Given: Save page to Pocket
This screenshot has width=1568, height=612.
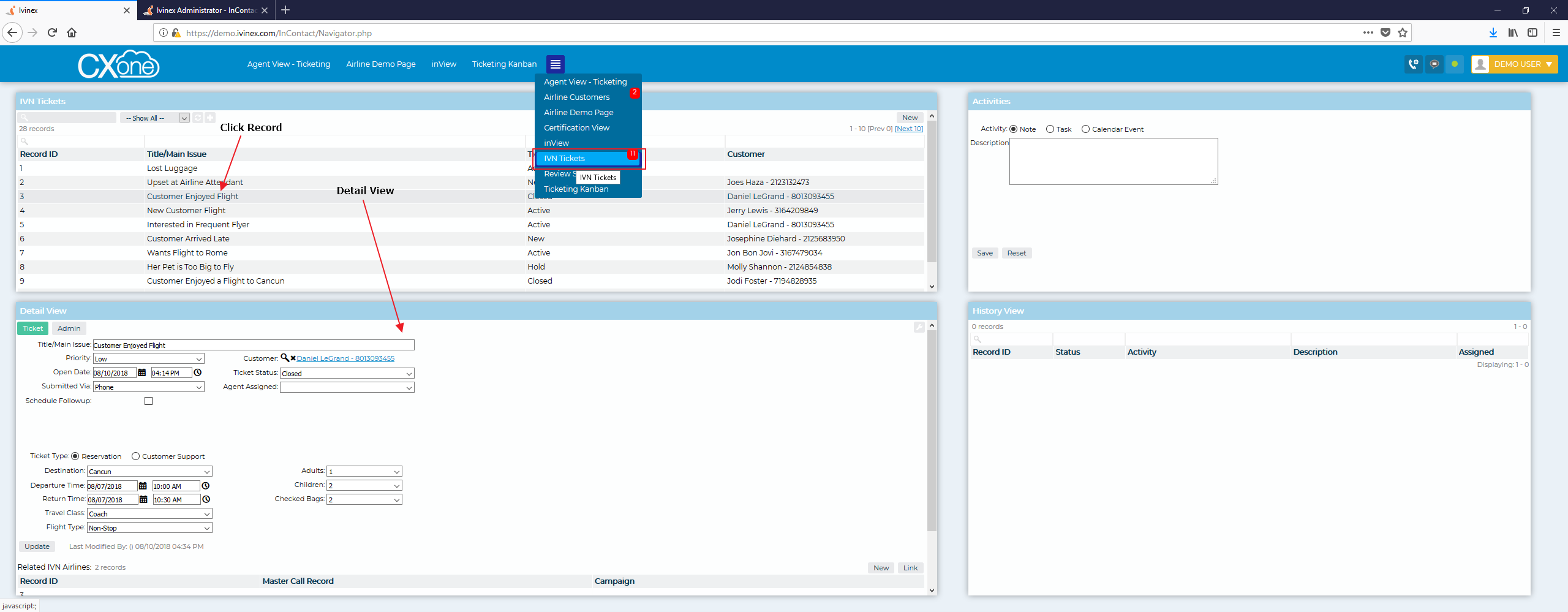Looking at the screenshot, I should pyautogui.click(x=1385, y=33).
